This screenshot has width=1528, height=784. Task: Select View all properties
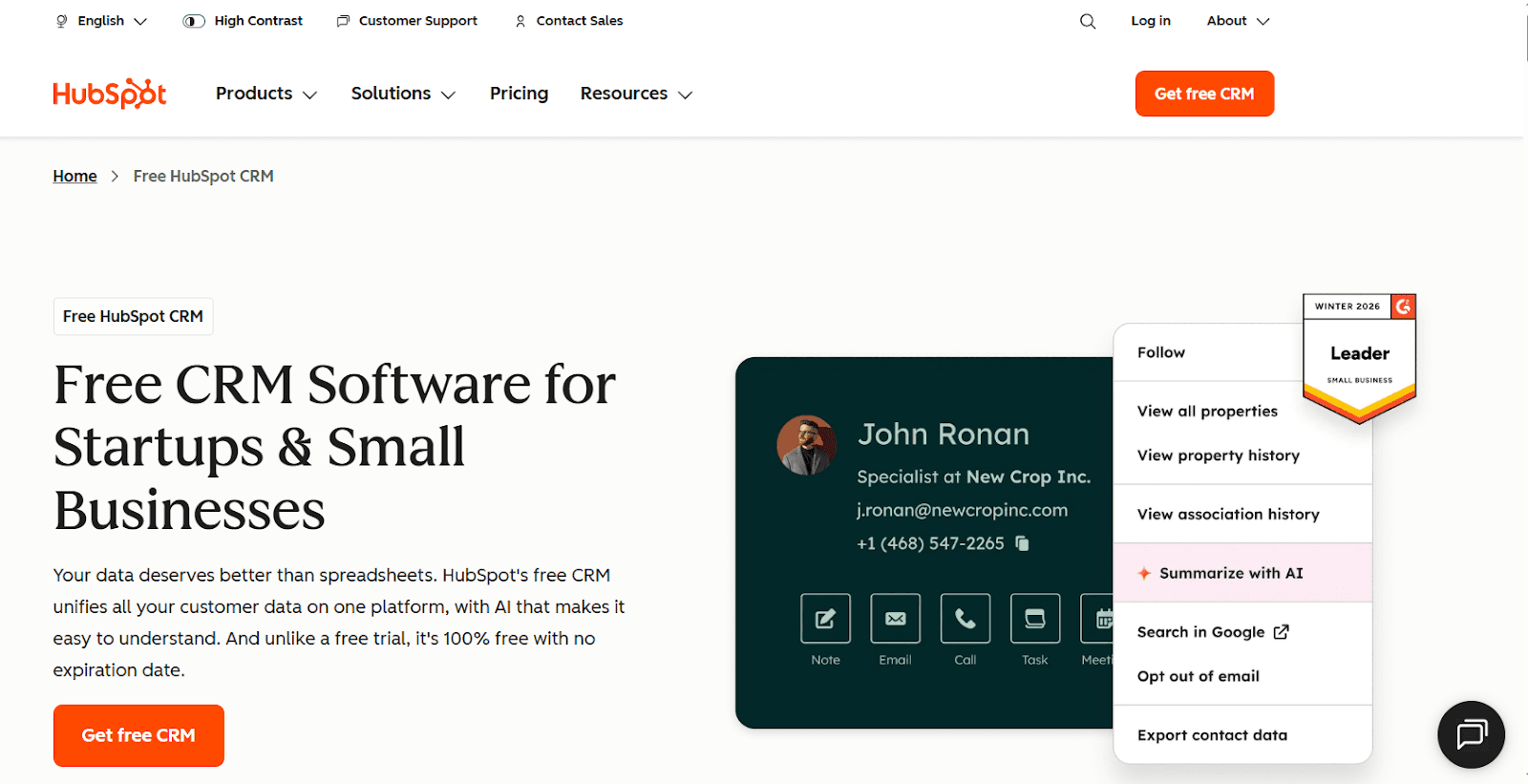point(1207,411)
